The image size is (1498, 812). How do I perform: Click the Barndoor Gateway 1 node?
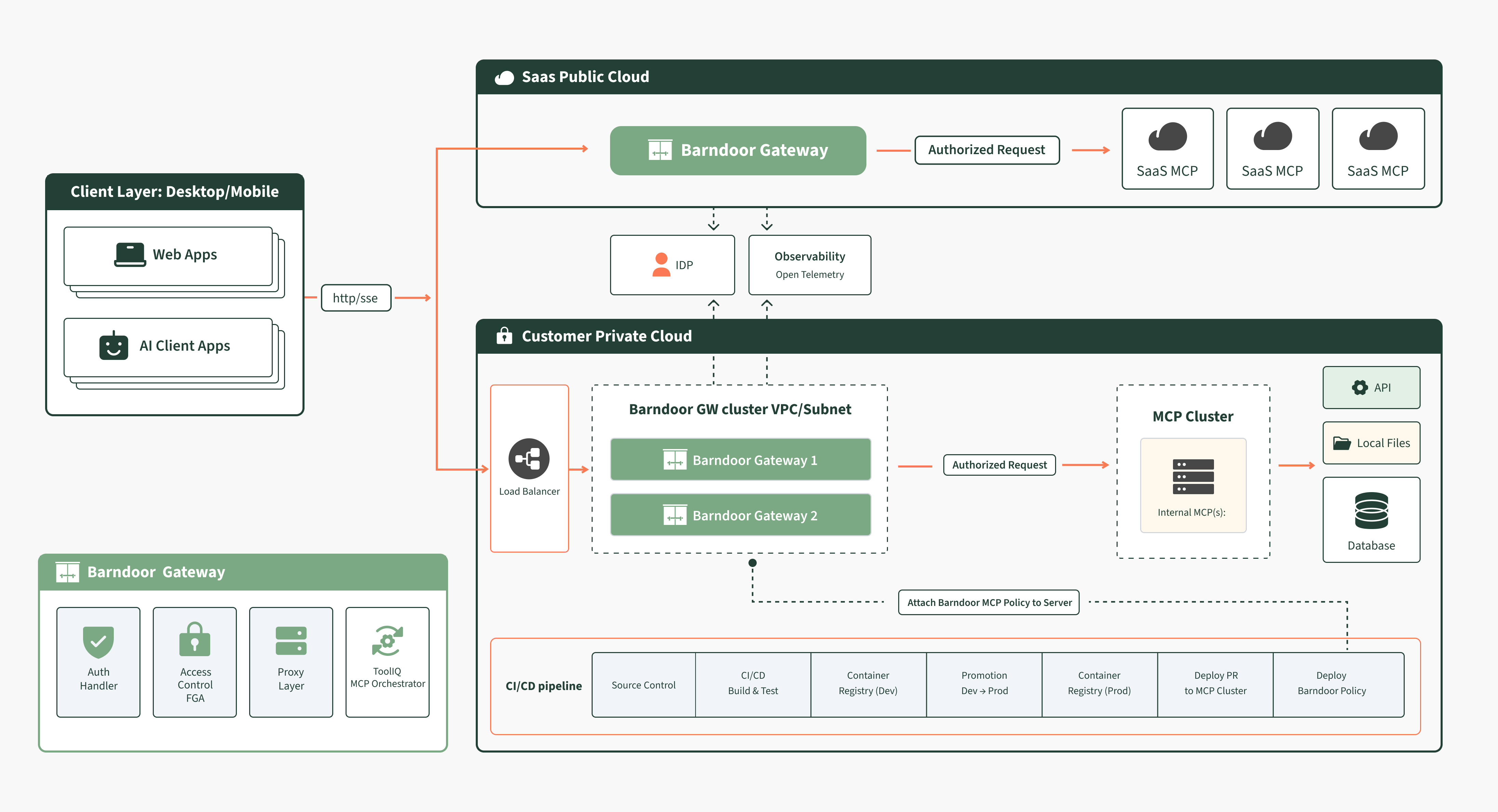[x=740, y=460]
